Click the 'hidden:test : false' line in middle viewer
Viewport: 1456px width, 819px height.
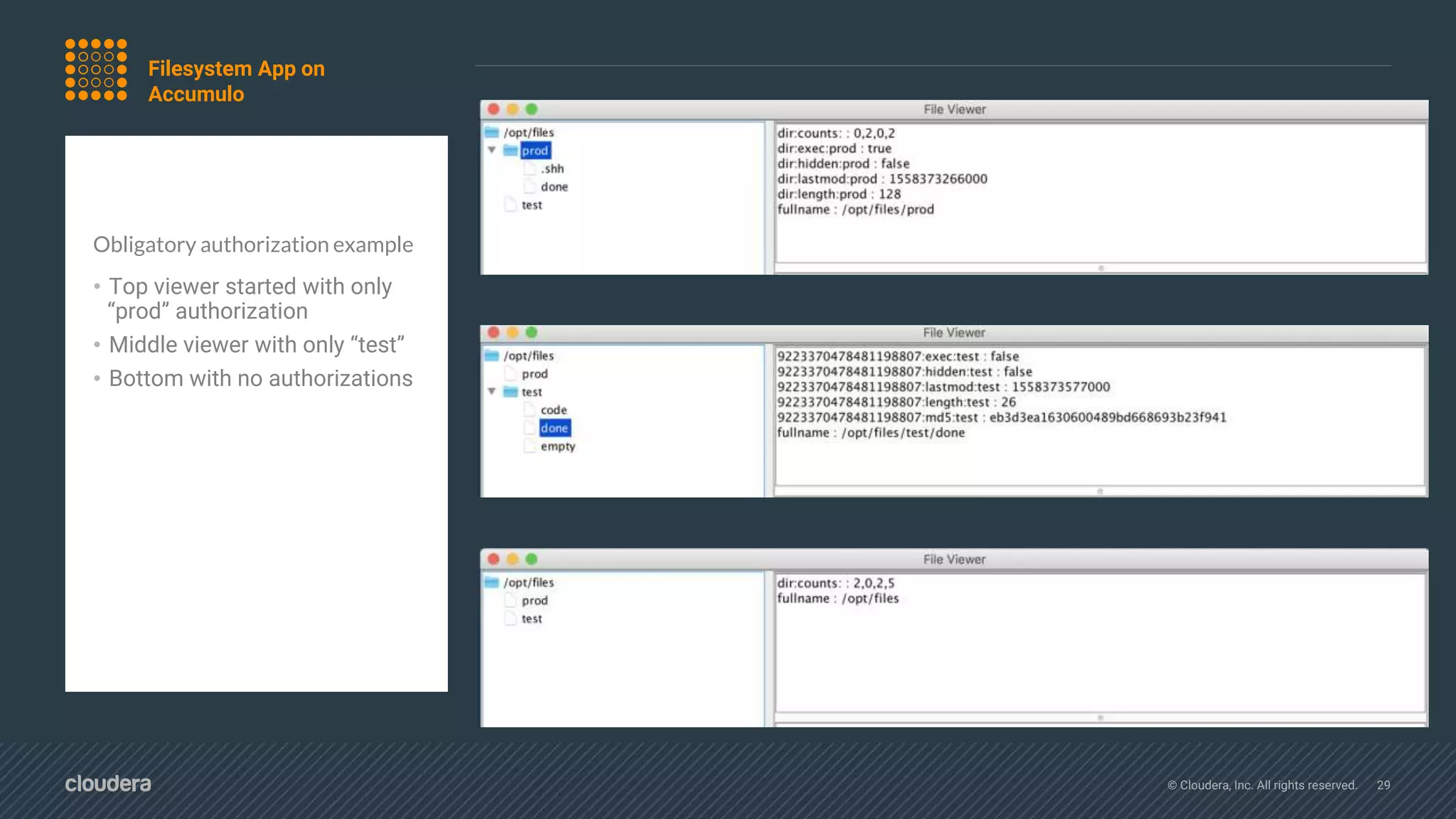[x=904, y=372]
